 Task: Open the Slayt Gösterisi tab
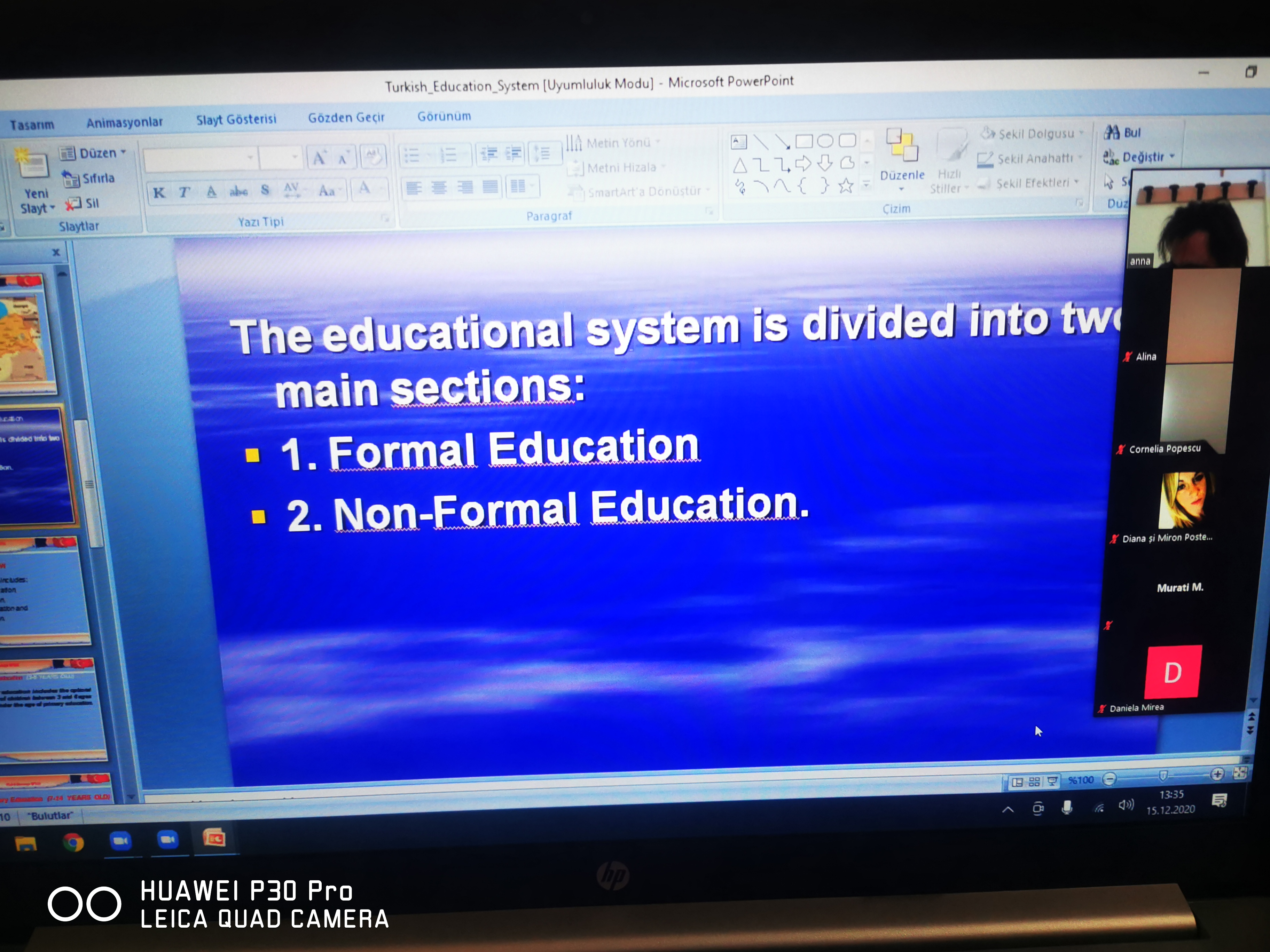(236, 119)
